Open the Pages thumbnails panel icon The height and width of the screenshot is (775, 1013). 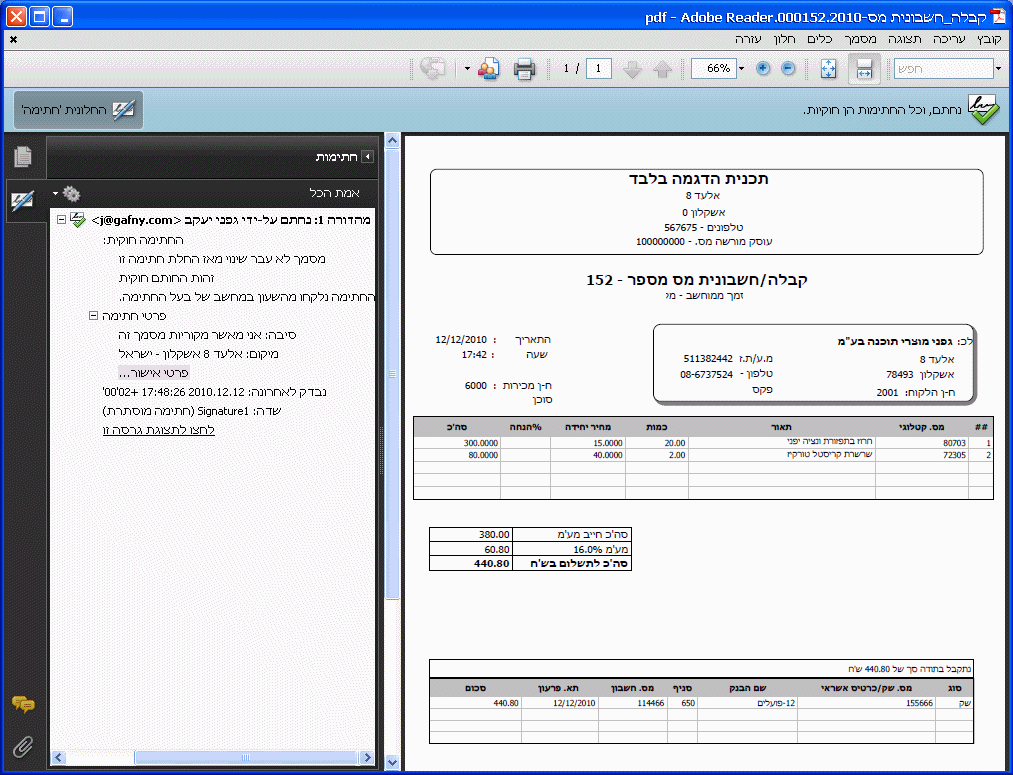pyautogui.click(x=23, y=157)
